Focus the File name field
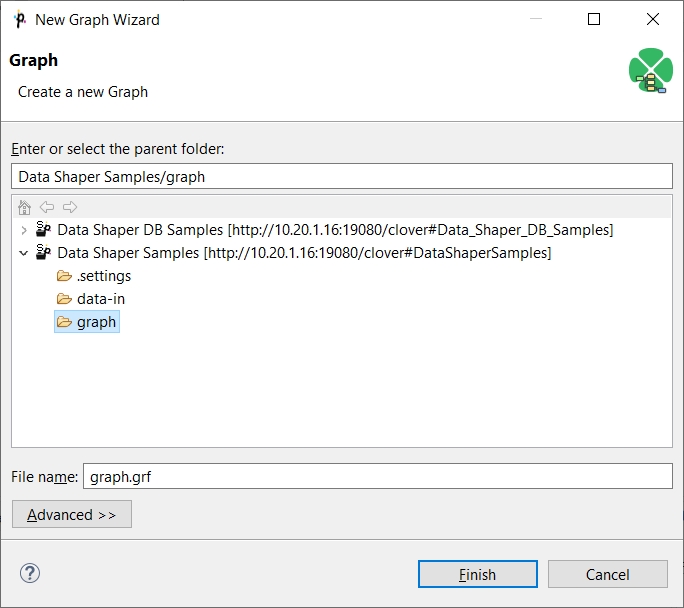Viewport: 684px width, 608px height. click(x=378, y=476)
